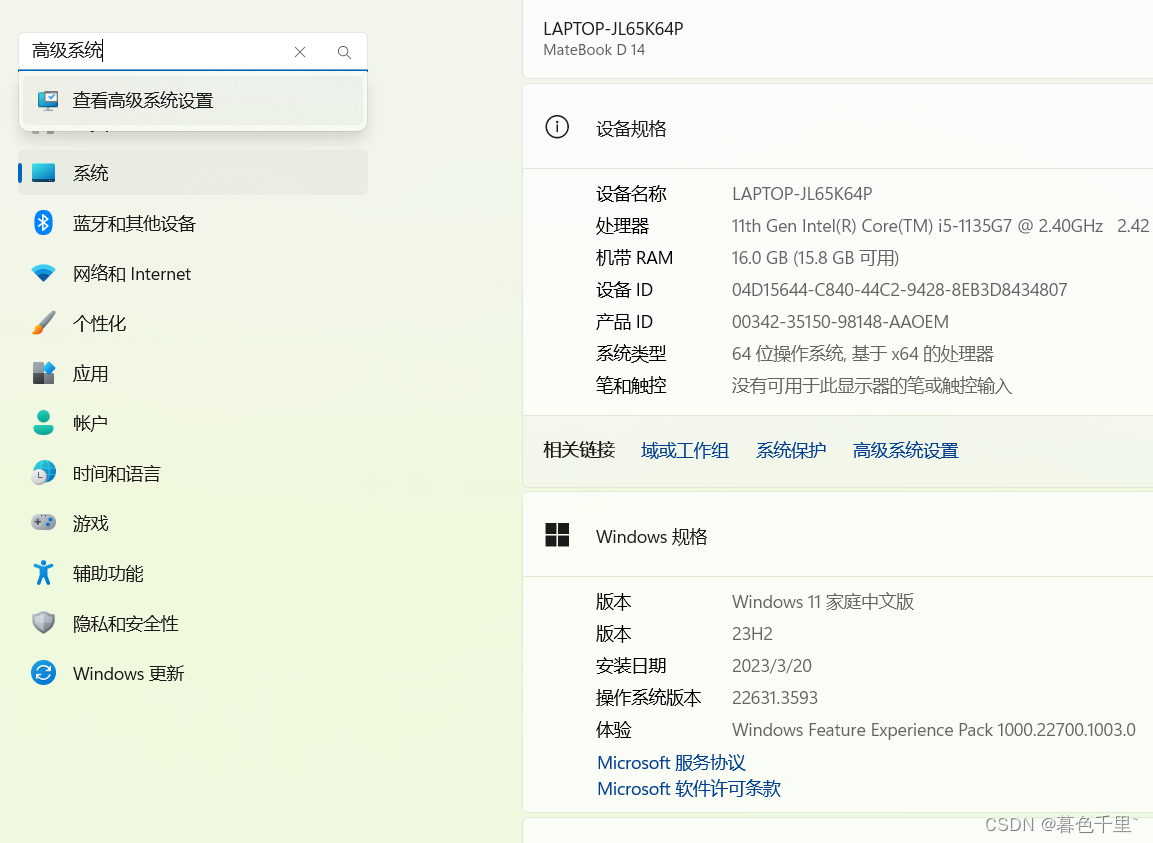The width and height of the screenshot is (1153, 843).
Task: Click the accessibility figure icon
Action: click(43, 573)
